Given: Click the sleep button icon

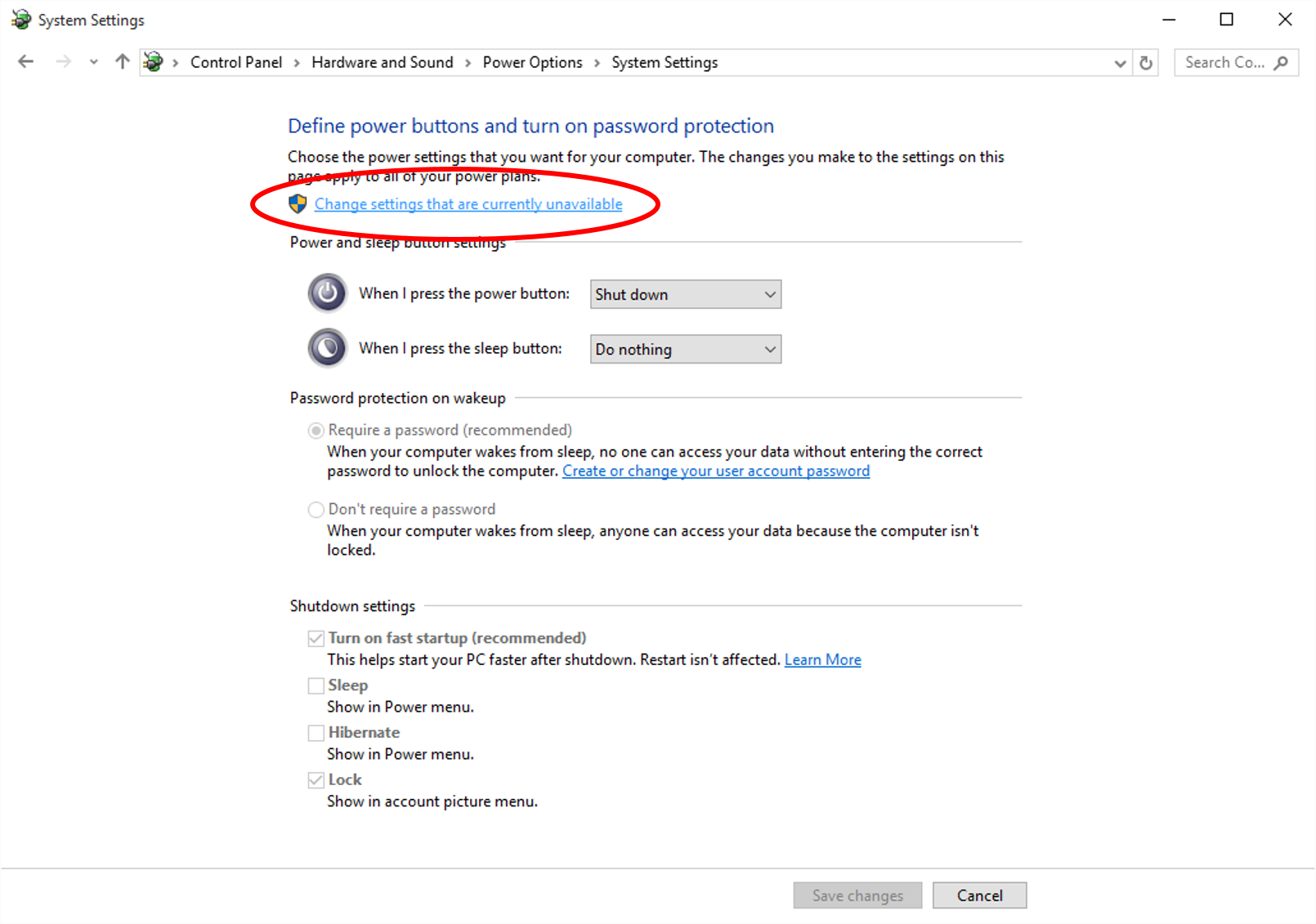Looking at the screenshot, I should (327, 347).
